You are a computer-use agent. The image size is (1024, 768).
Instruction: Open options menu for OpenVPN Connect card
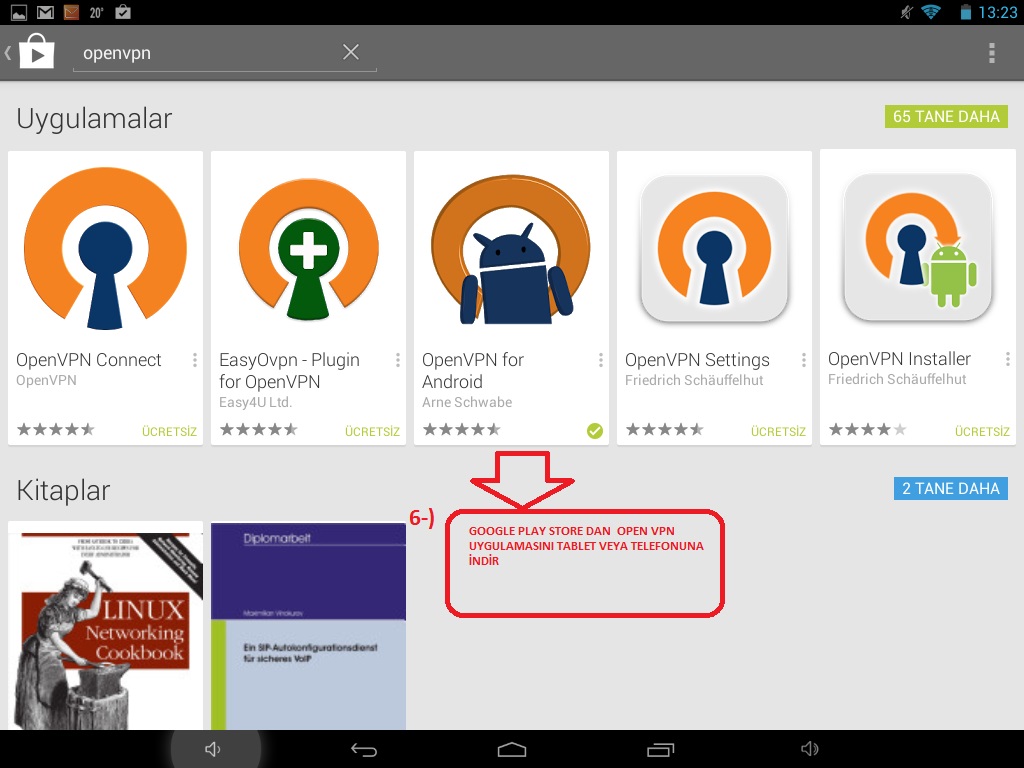(195, 360)
